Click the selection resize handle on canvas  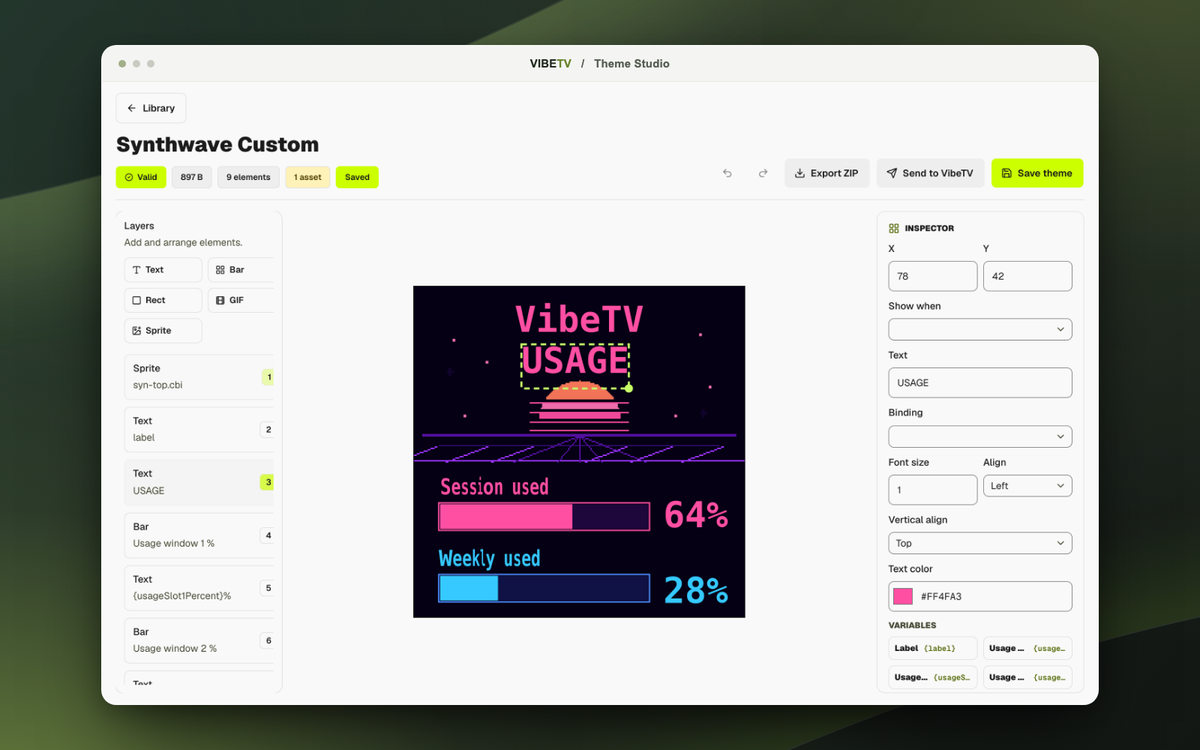pyautogui.click(x=629, y=388)
